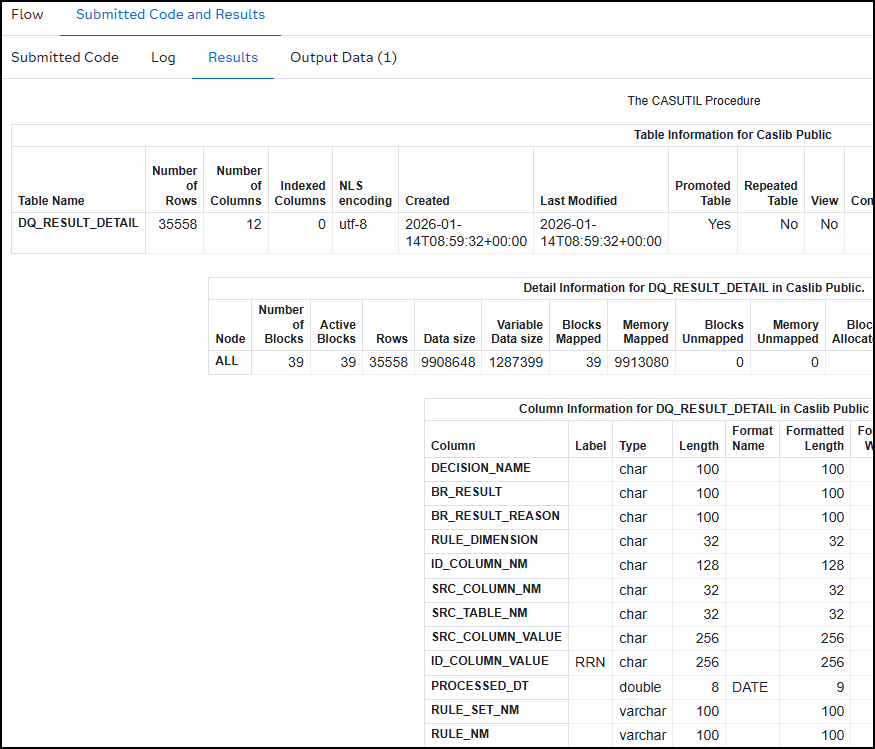Select the Submitted Code and Results tab
Image resolution: width=875 pixels, height=749 pixels.
point(170,15)
